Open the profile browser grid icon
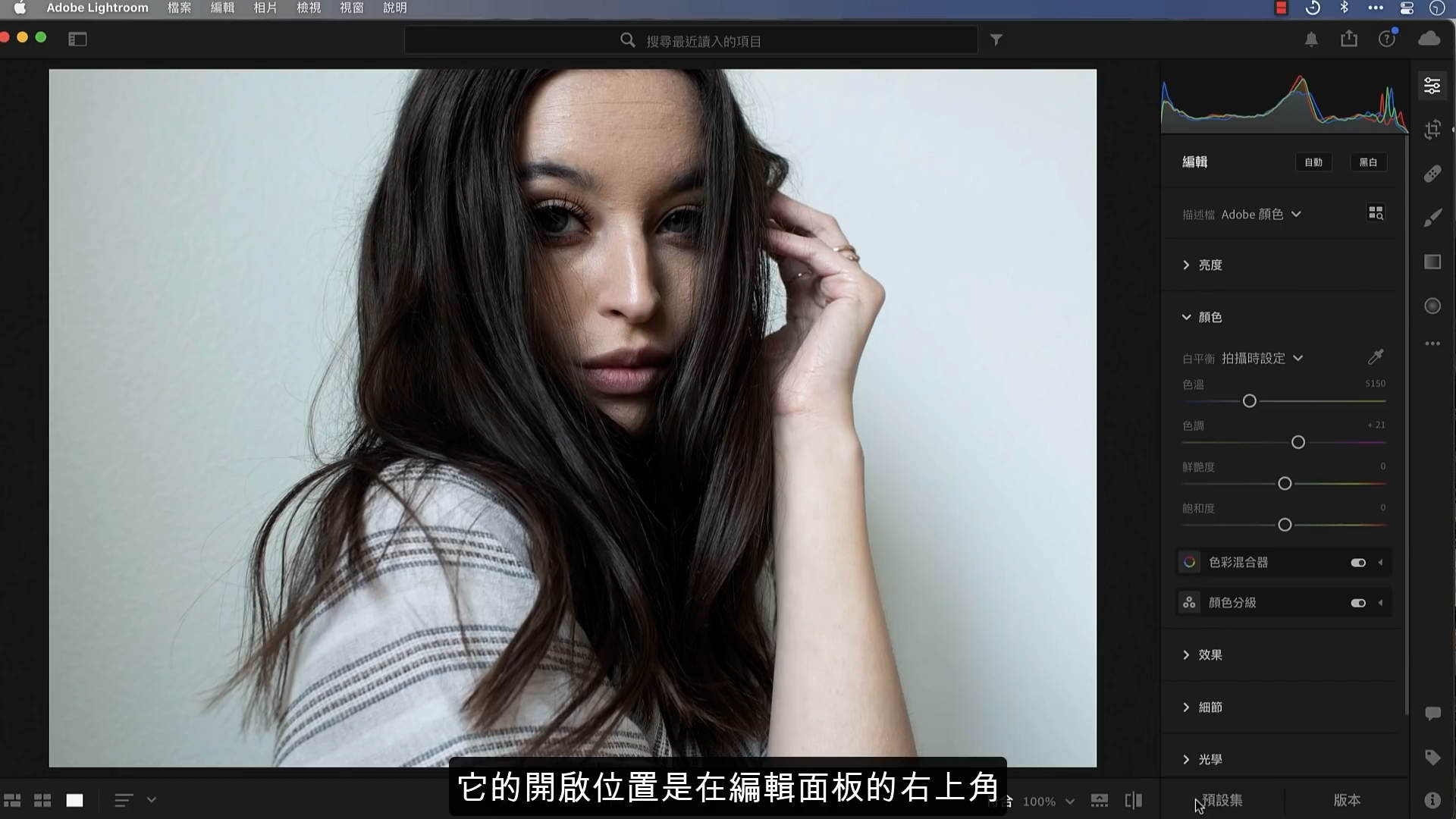This screenshot has width=1456, height=819. pyautogui.click(x=1376, y=213)
